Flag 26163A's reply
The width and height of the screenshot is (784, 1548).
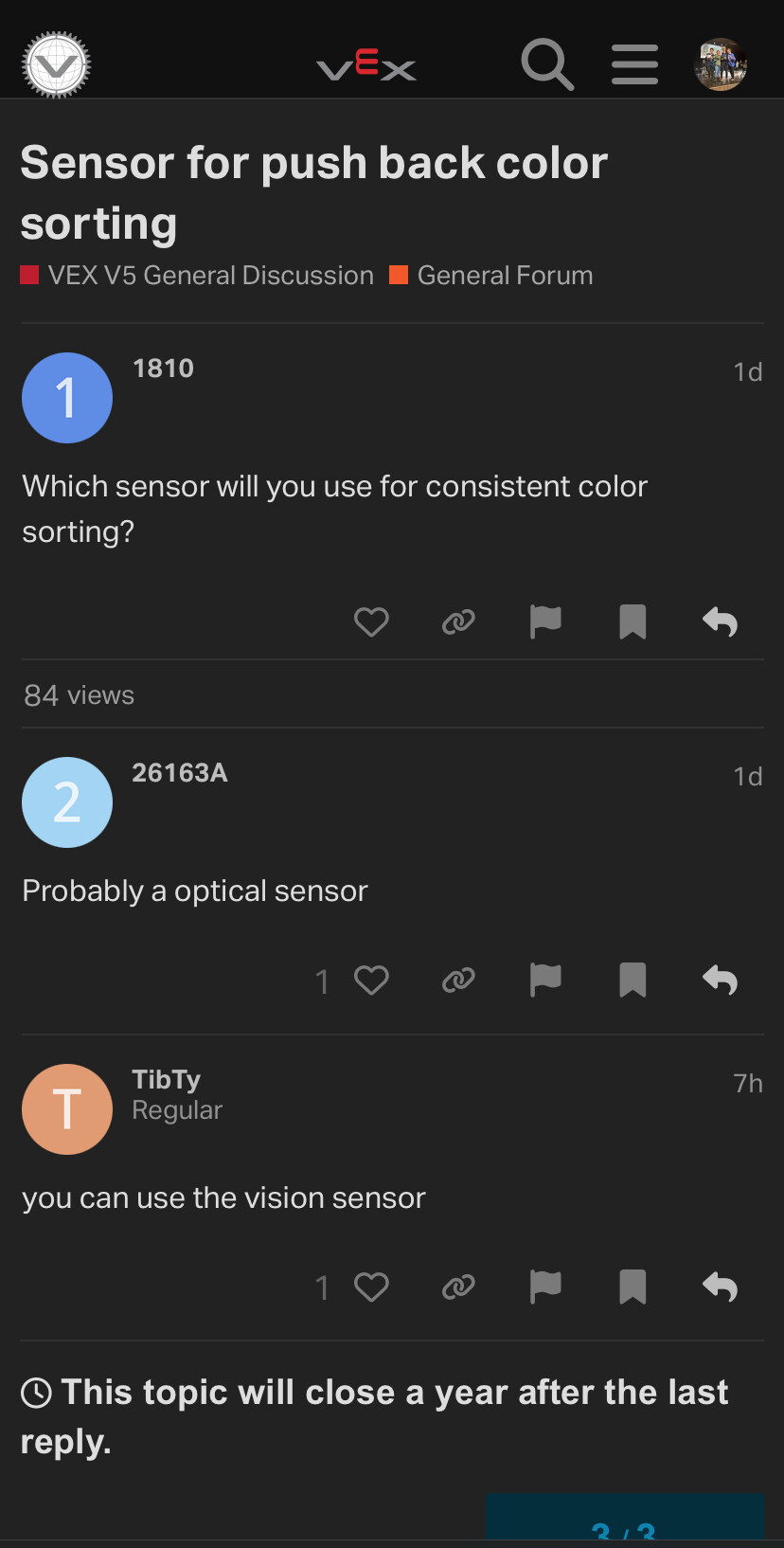pos(545,981)
